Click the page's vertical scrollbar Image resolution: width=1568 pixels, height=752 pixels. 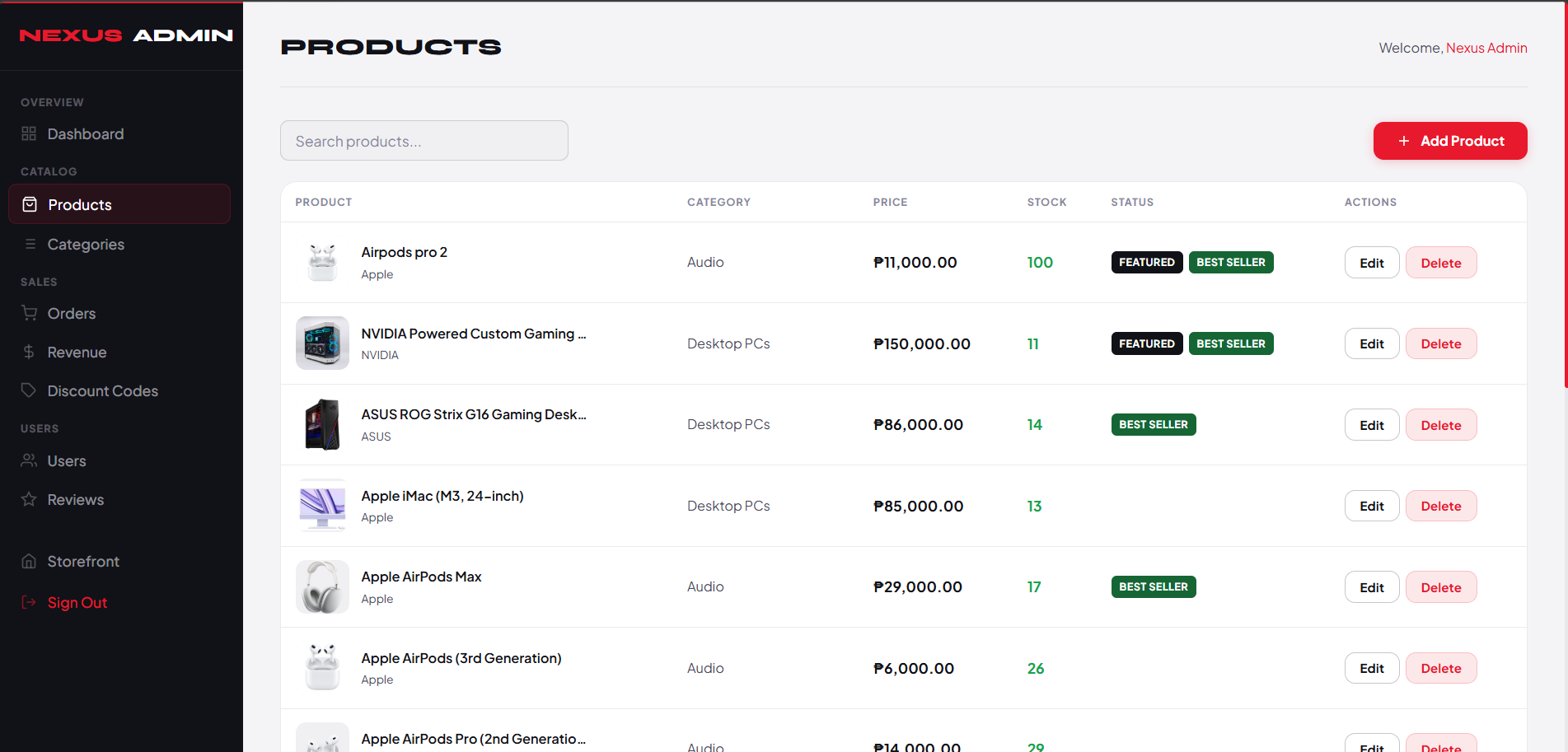(1566, 194)
